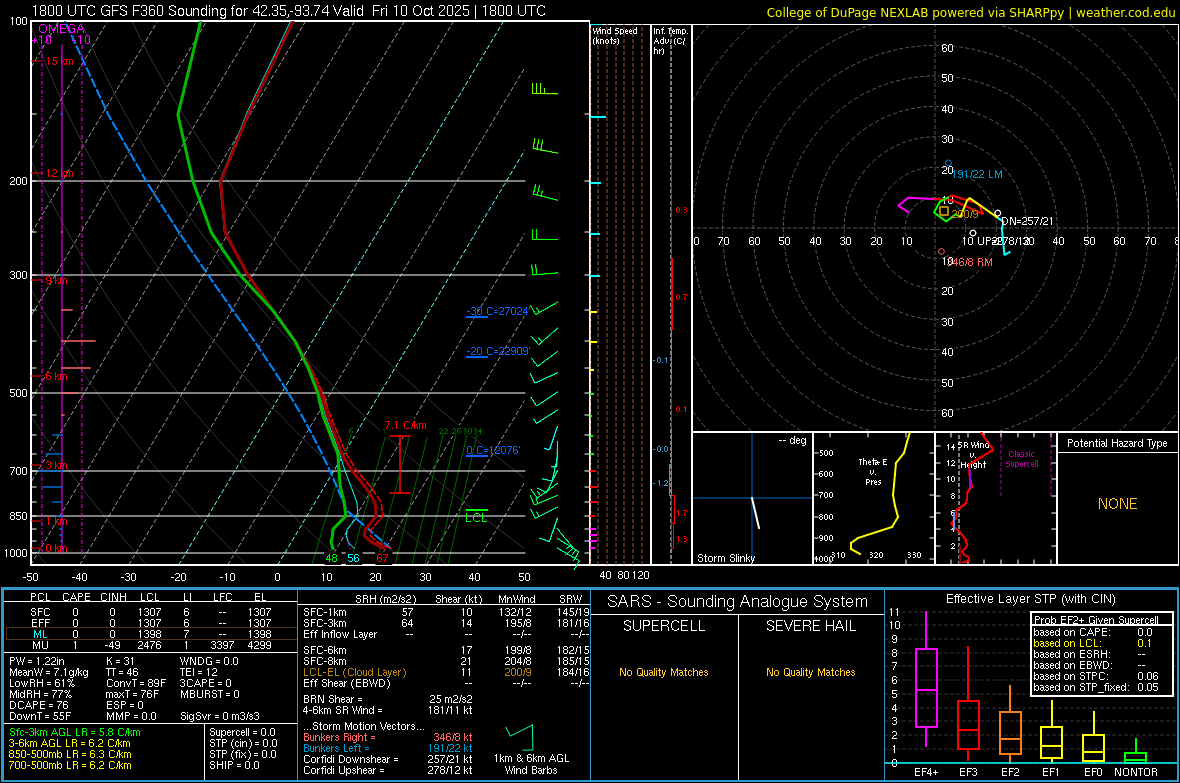Select the SFC parcel row
This screenshot has width=1180, height=783.
coord(151,612)
